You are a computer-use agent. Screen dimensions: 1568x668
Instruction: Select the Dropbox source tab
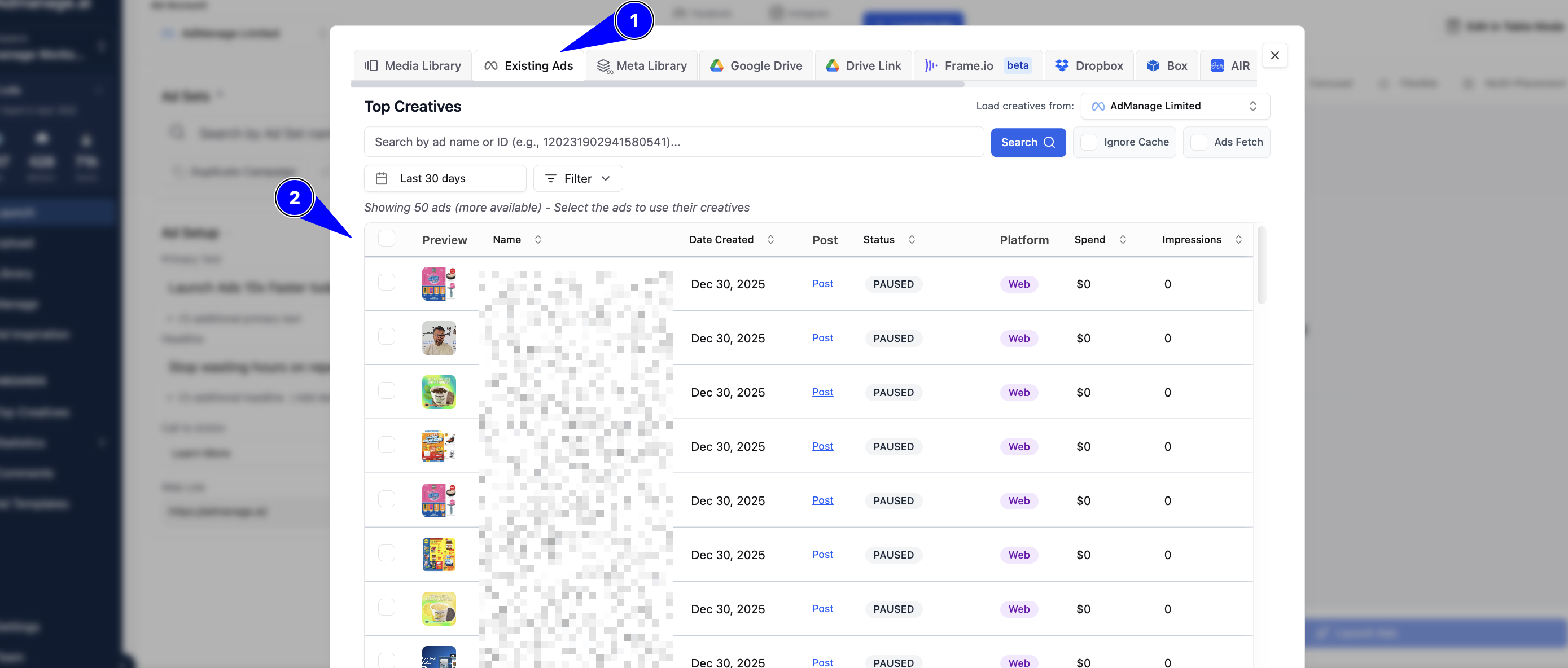1089,65
